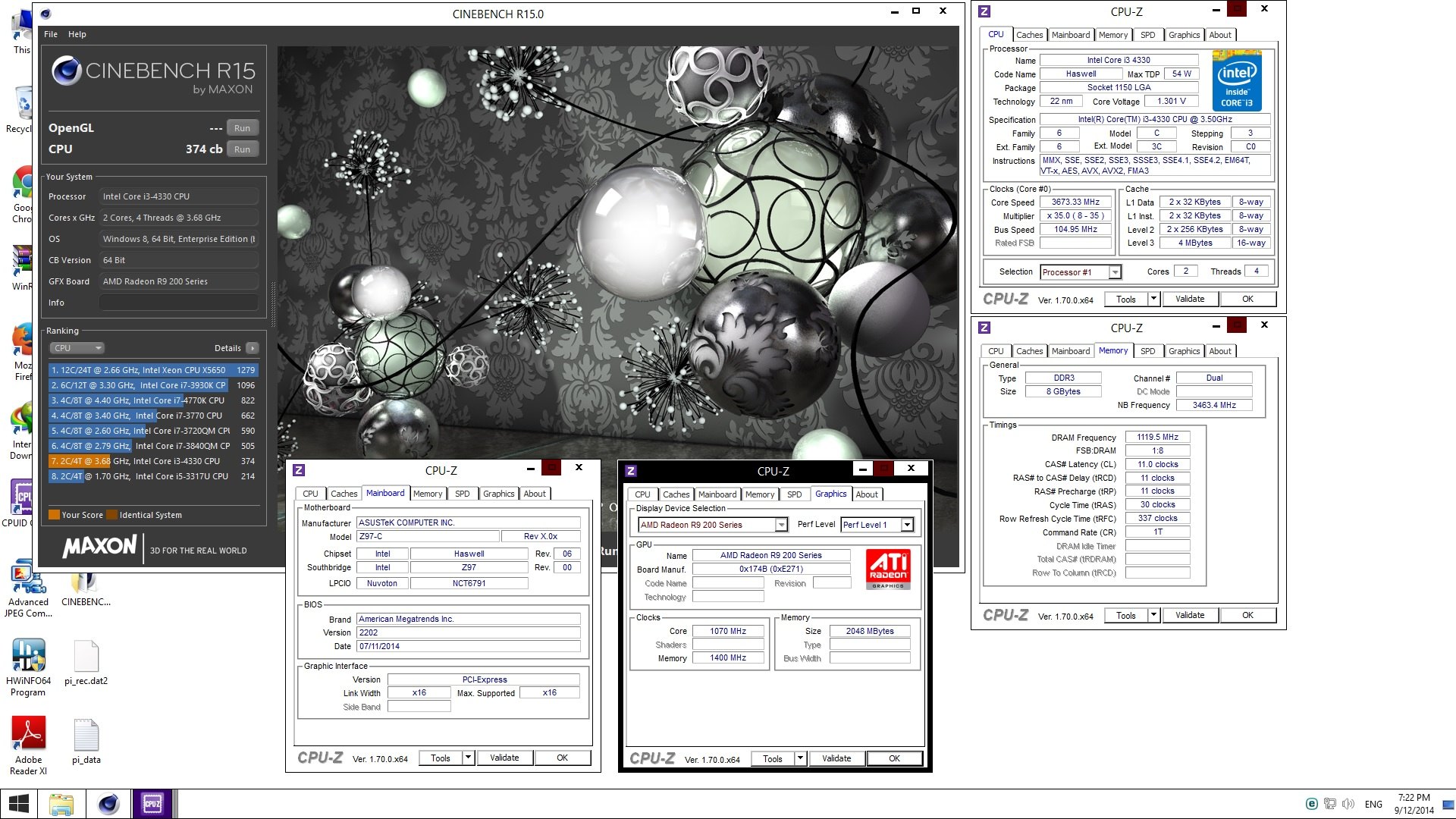The image size is (1456, 819).
Task: Click Validate in Mainboard CPU-Z window
Action: point(504,758)
